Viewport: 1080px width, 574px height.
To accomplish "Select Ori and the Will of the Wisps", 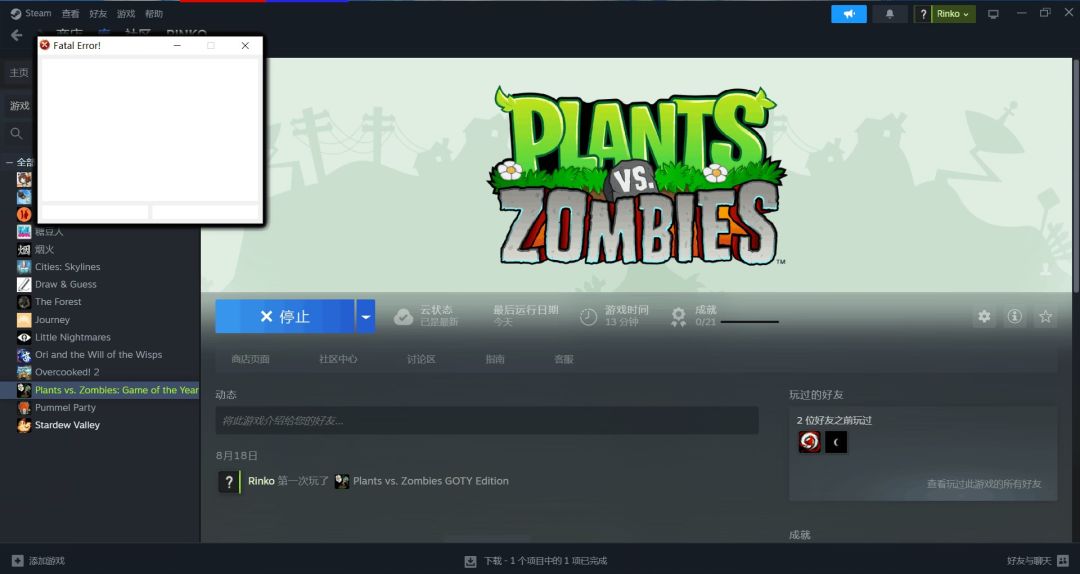I will pyautogui.click(x=98, y=354).
